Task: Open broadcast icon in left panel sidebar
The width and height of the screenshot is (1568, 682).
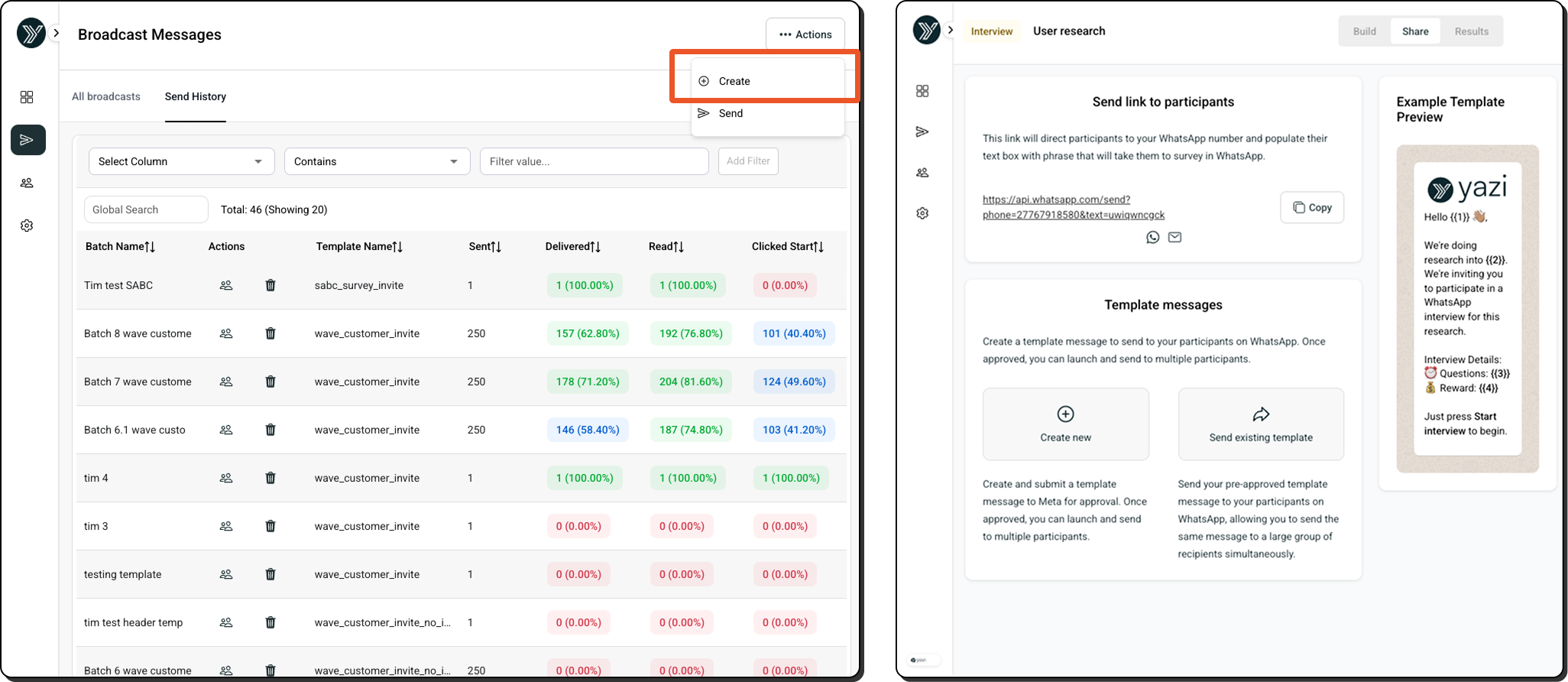Action: pos(28,140)
